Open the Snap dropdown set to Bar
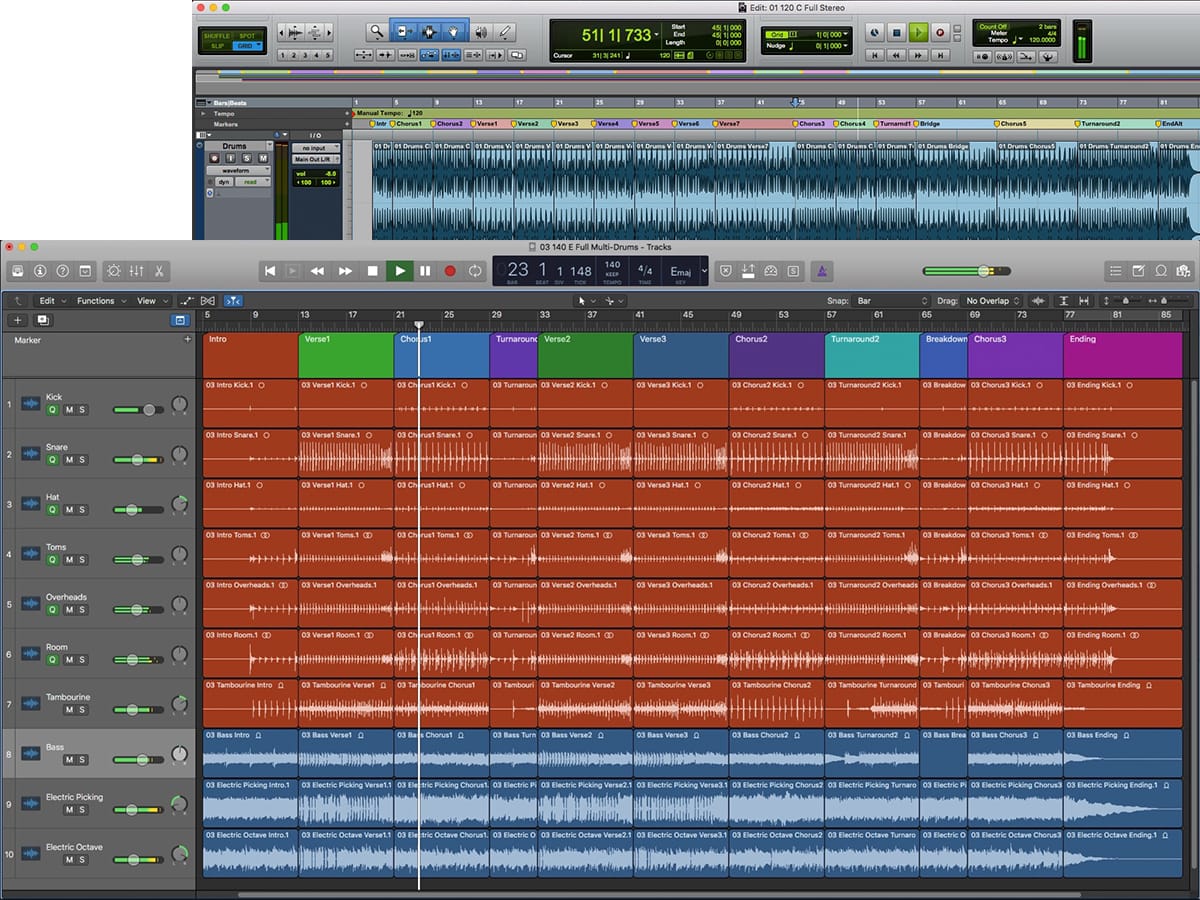1200x900 pixels. click(892, 300)
